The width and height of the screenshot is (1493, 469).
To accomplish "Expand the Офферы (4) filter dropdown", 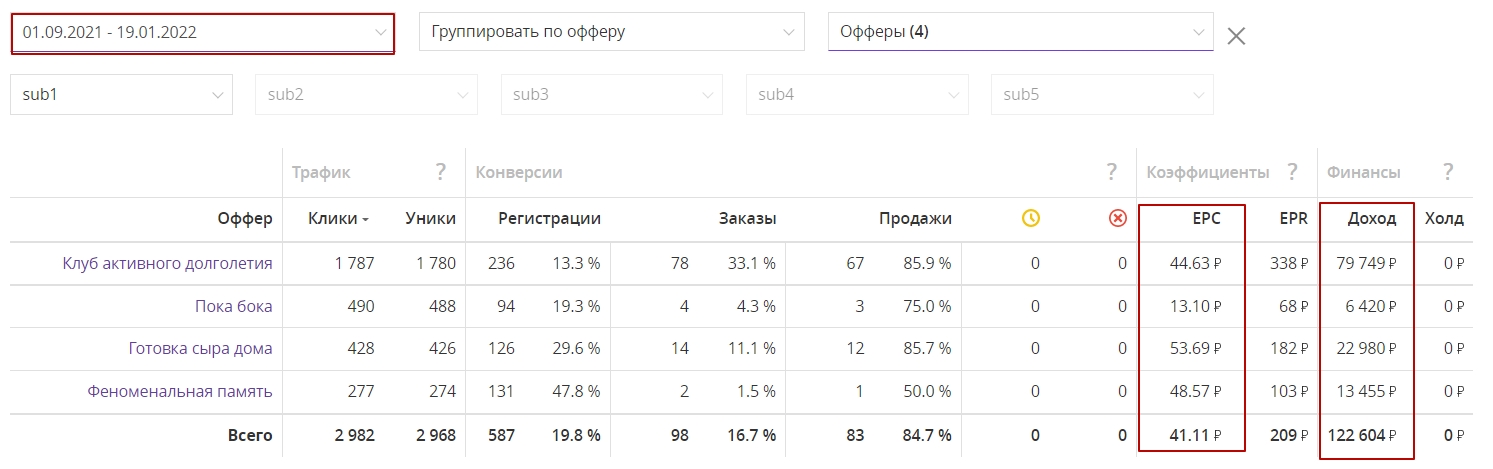I will coord(1020,32).
